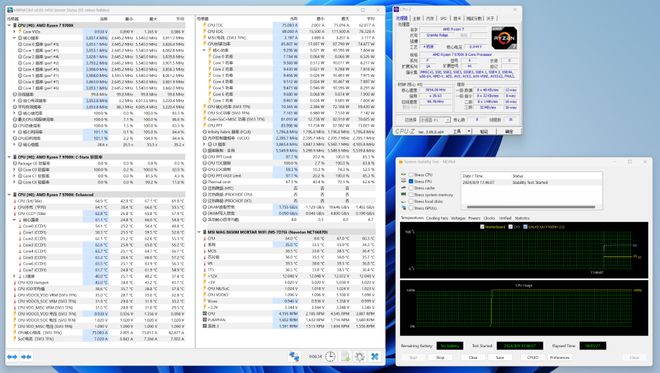The image size is (660, 373).
Task: Open CPU-Z processor selection dropdown
Action: (435, 120)
